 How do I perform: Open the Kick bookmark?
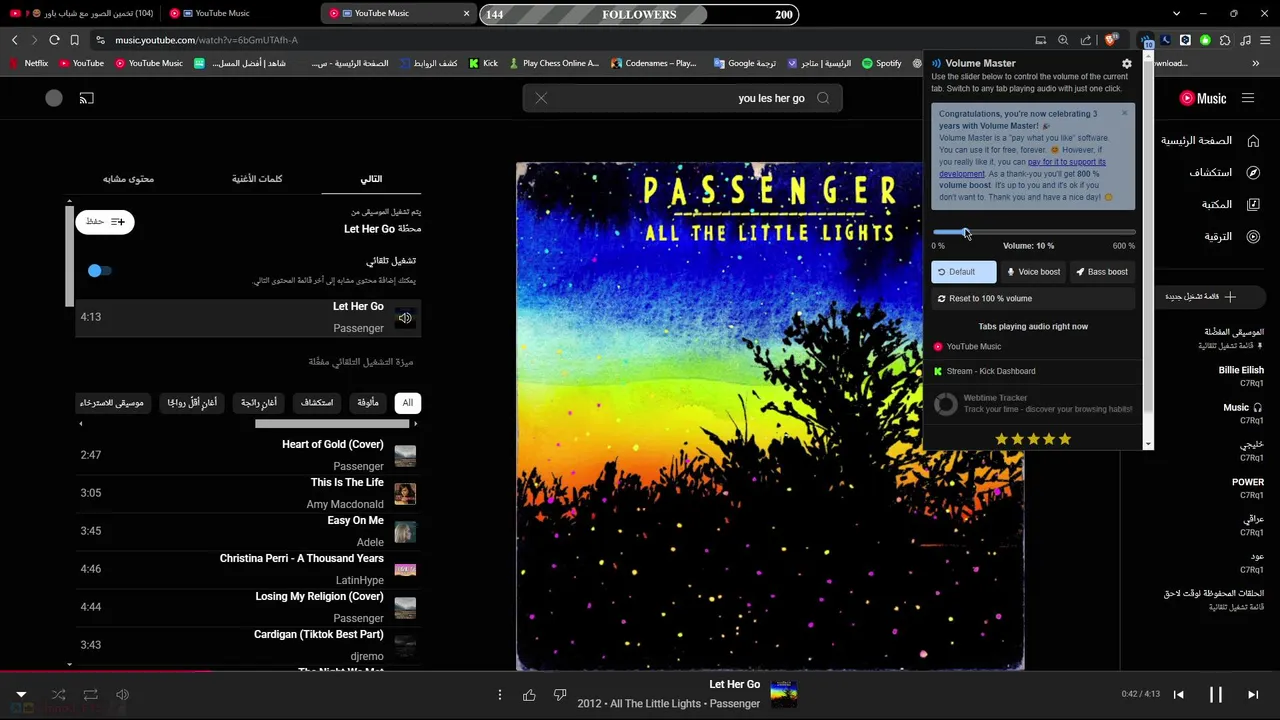(x=483, y=63)
